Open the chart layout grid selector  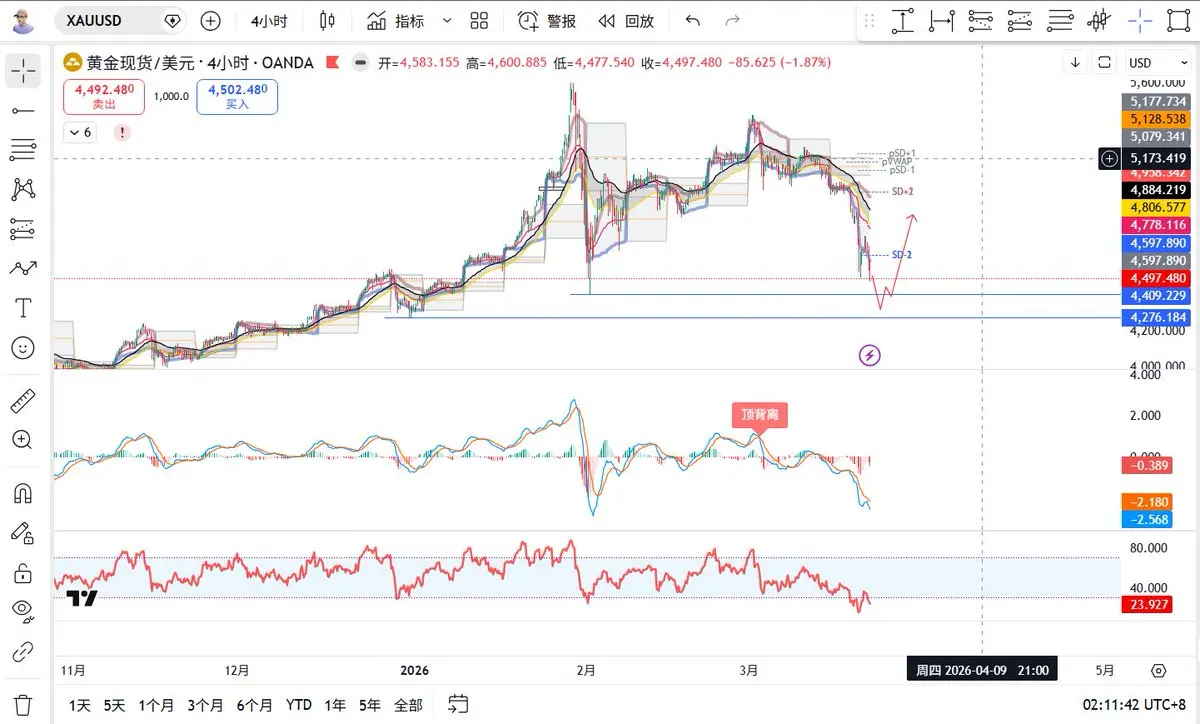479,20
